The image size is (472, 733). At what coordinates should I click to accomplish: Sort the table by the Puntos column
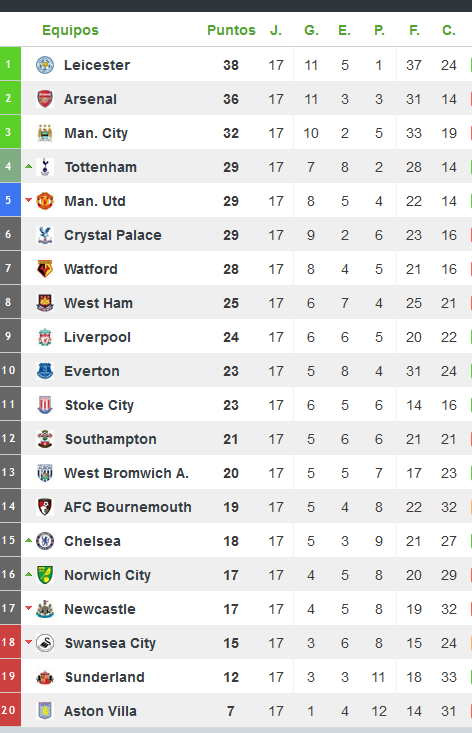[231, 30]
